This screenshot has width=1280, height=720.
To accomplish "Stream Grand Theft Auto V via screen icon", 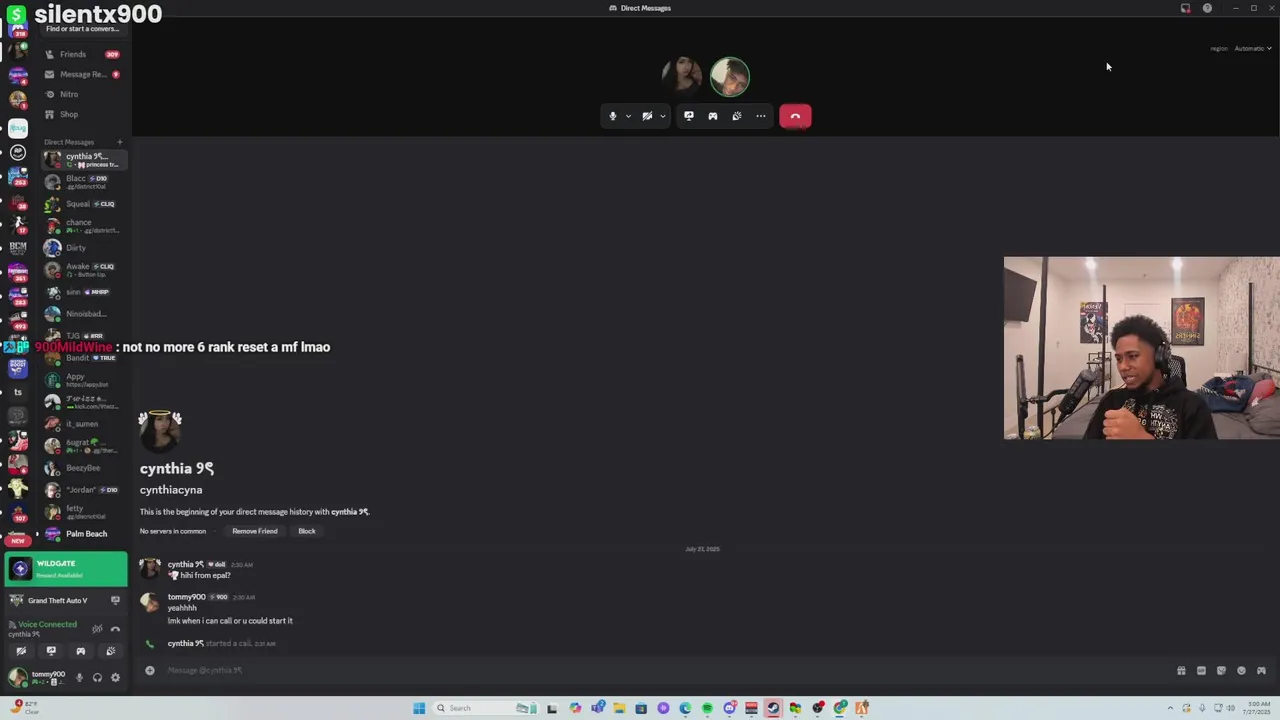I will (x=115, y=600).
